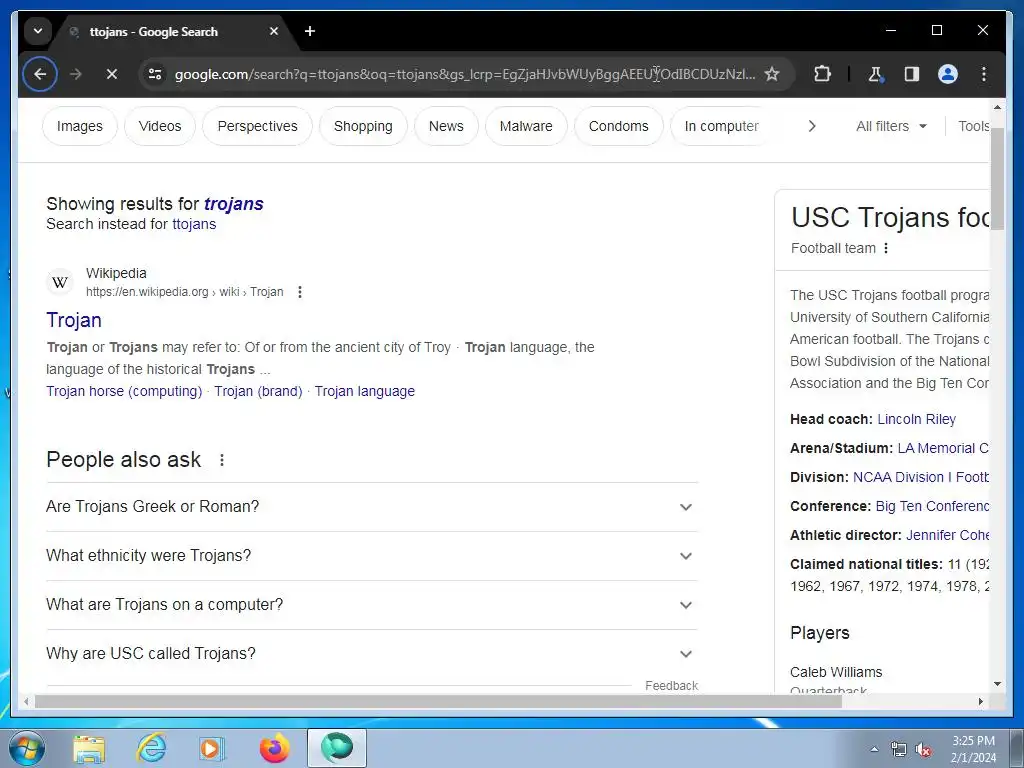Open the Trojan Wikipedia result title
Viewport: 1024px width, 768px height.
click(74, 320)
